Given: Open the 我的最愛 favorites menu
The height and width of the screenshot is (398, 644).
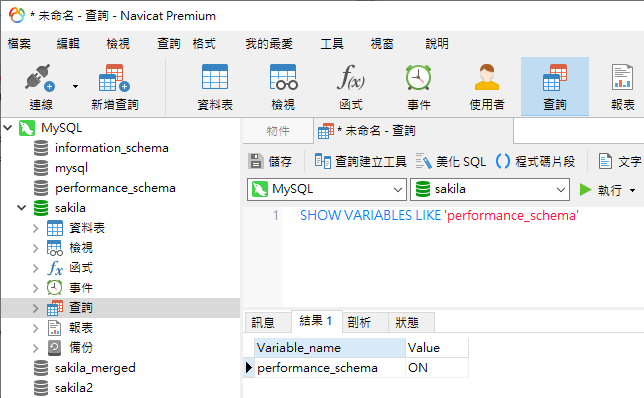Looking at the screenshot, I should click(269, 44).
